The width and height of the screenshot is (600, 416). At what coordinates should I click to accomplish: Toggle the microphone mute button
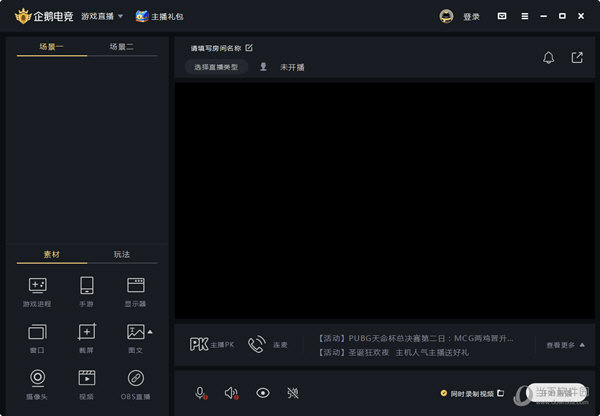tap(200, 393)
